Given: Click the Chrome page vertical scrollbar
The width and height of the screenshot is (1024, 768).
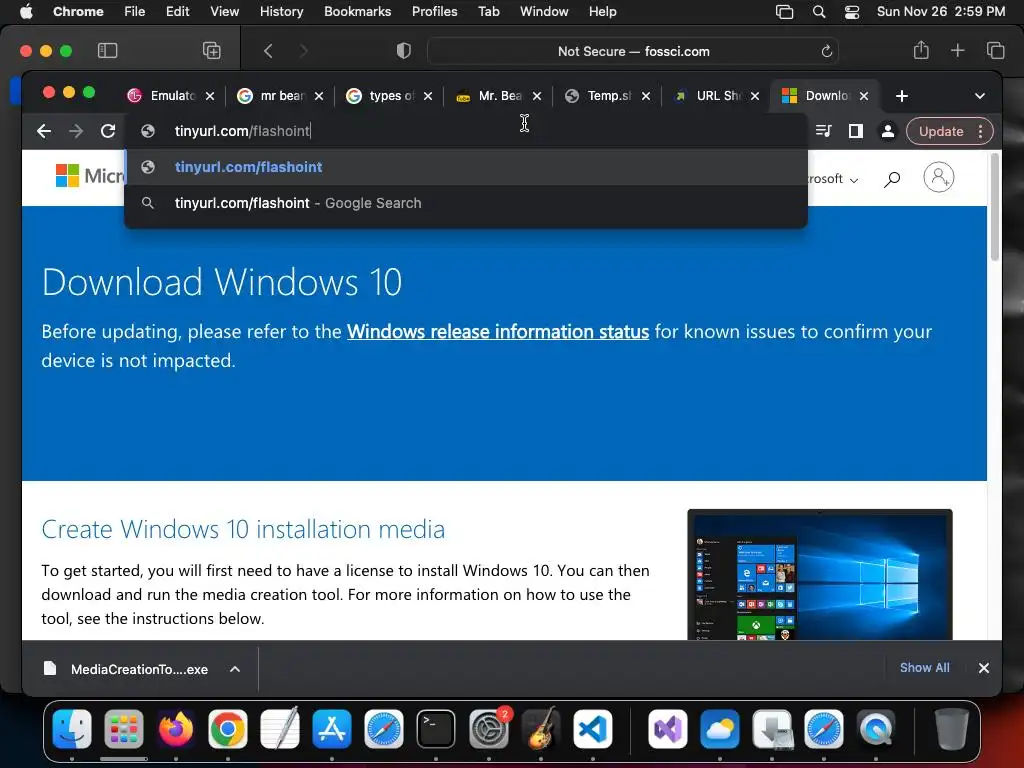Looking at the screenshot, I should [x=995, y=208].
